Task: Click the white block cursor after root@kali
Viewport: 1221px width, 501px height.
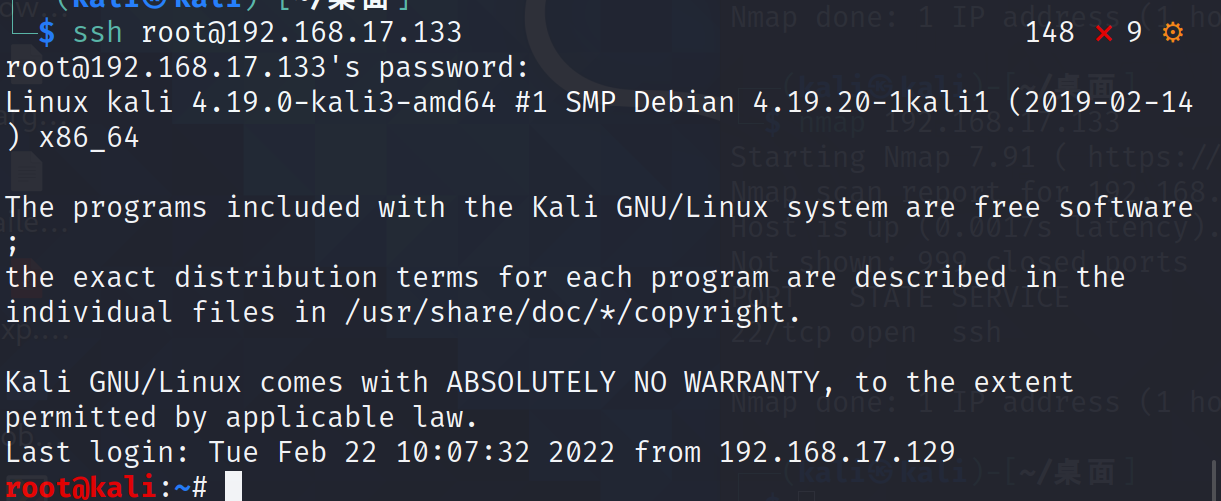Action: click(233, 487)
